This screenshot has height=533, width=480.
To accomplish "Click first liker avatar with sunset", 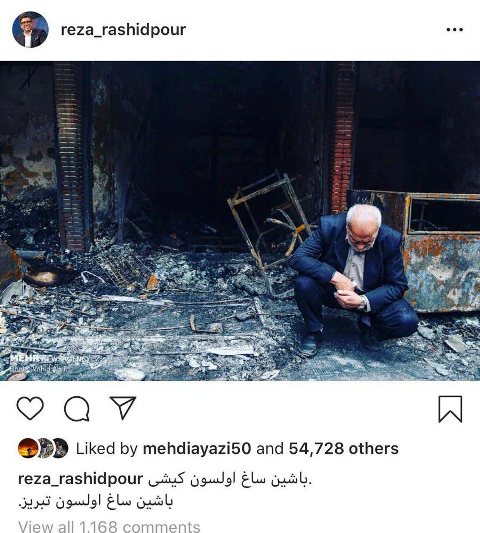I will (28, 448).
